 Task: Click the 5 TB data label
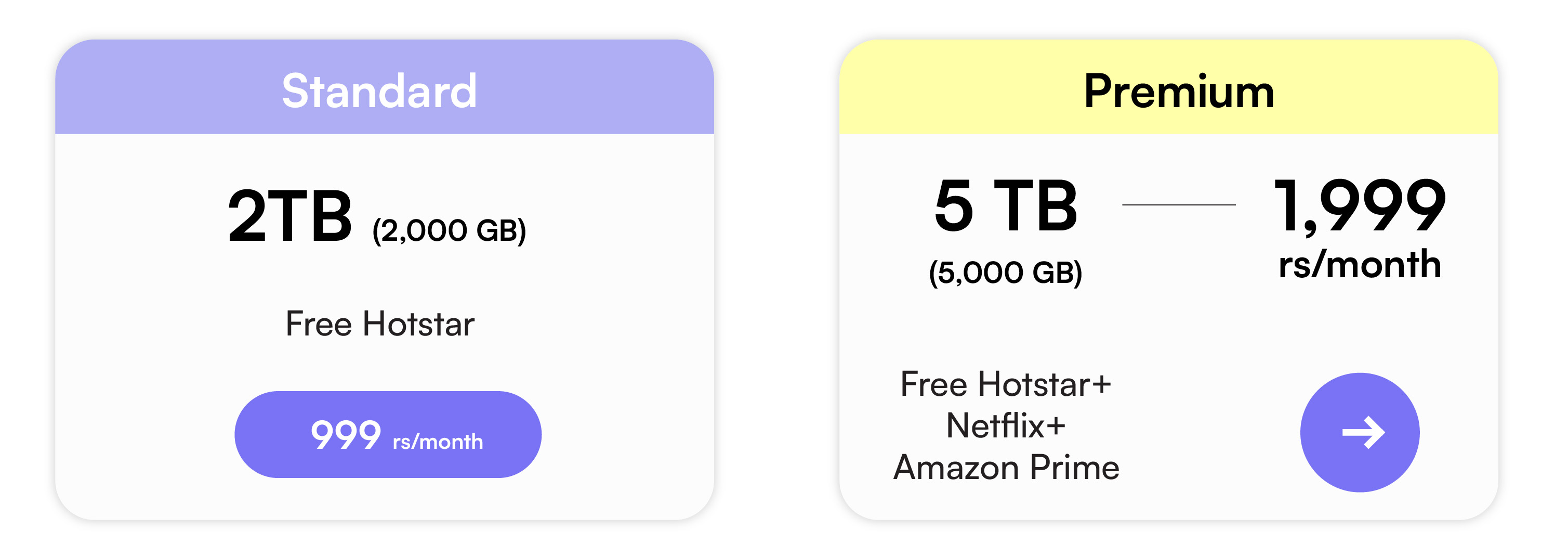(1006, 205)
